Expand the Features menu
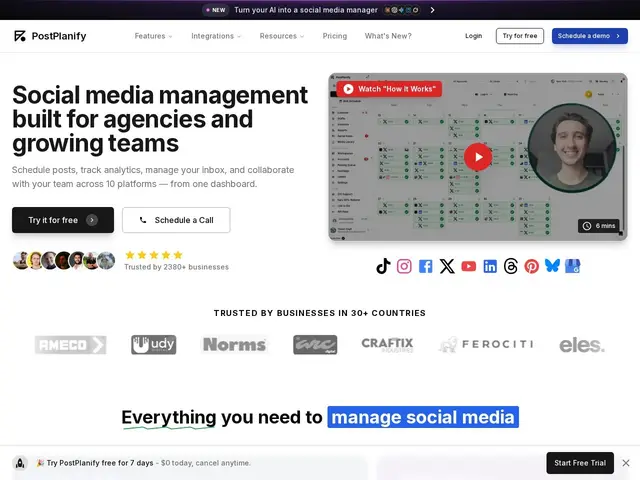The image size is (640, 480). (x=153, y=36)
